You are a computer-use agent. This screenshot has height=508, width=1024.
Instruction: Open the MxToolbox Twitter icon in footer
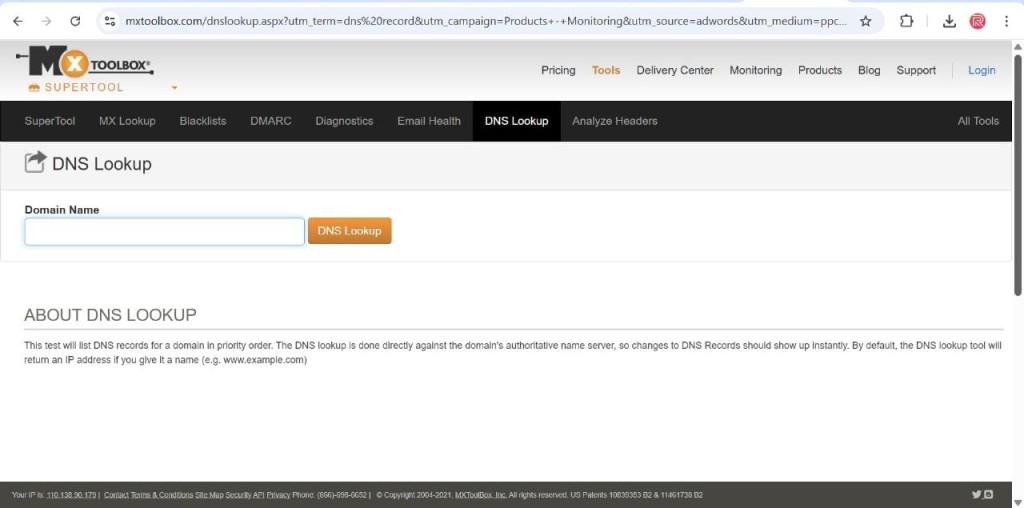point(977,494)
